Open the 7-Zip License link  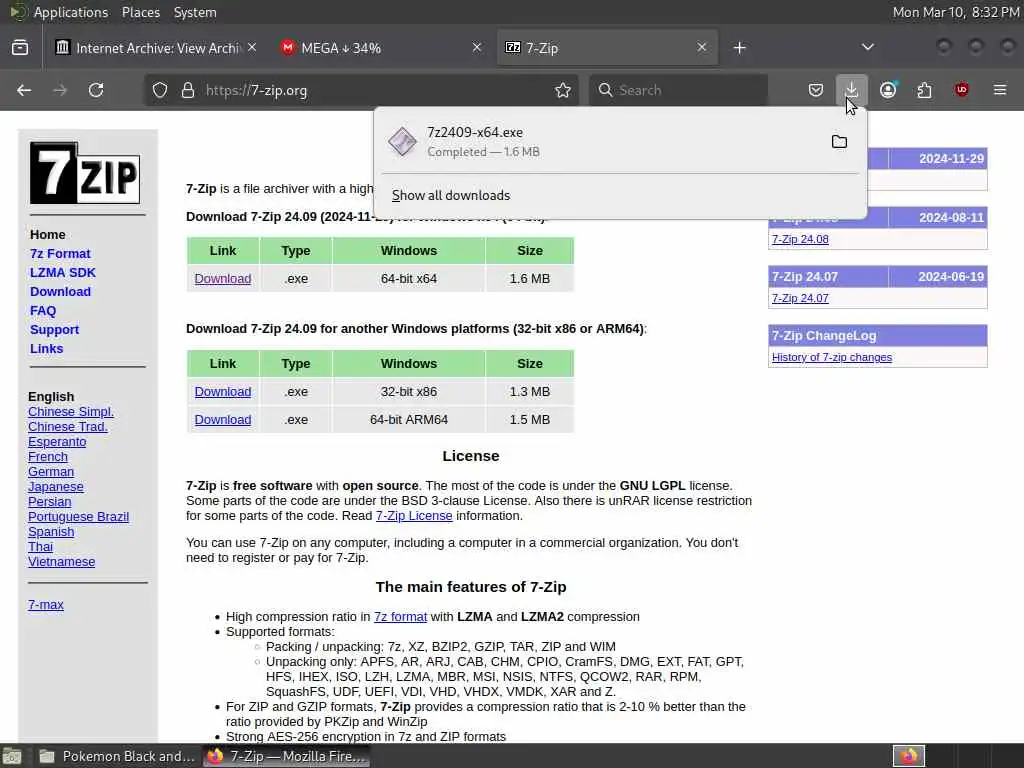[x=414, y=516]
